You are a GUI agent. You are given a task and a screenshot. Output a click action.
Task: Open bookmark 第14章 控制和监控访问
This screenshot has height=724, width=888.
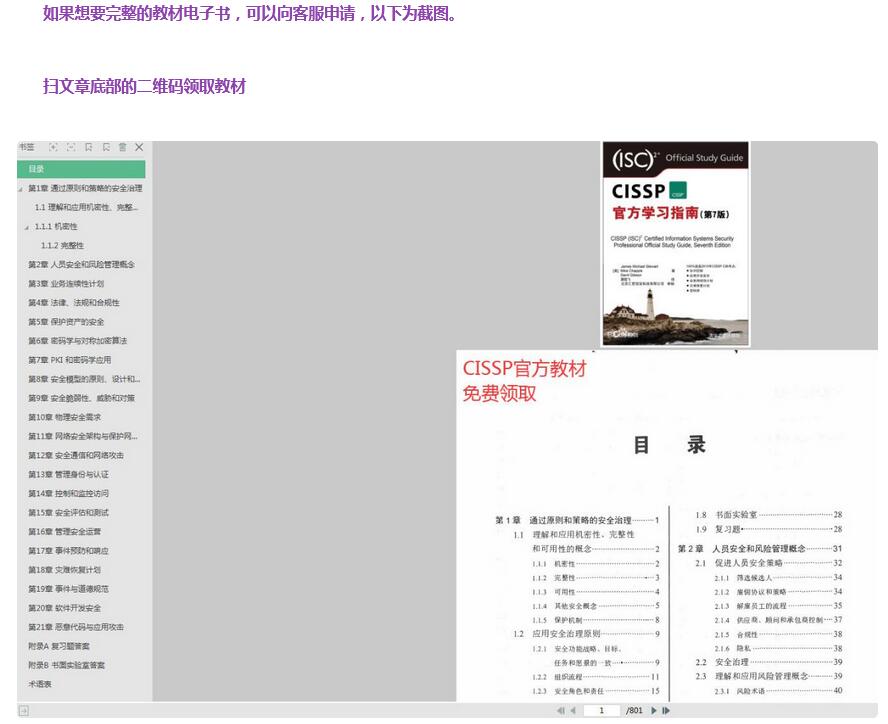(69, 493)
